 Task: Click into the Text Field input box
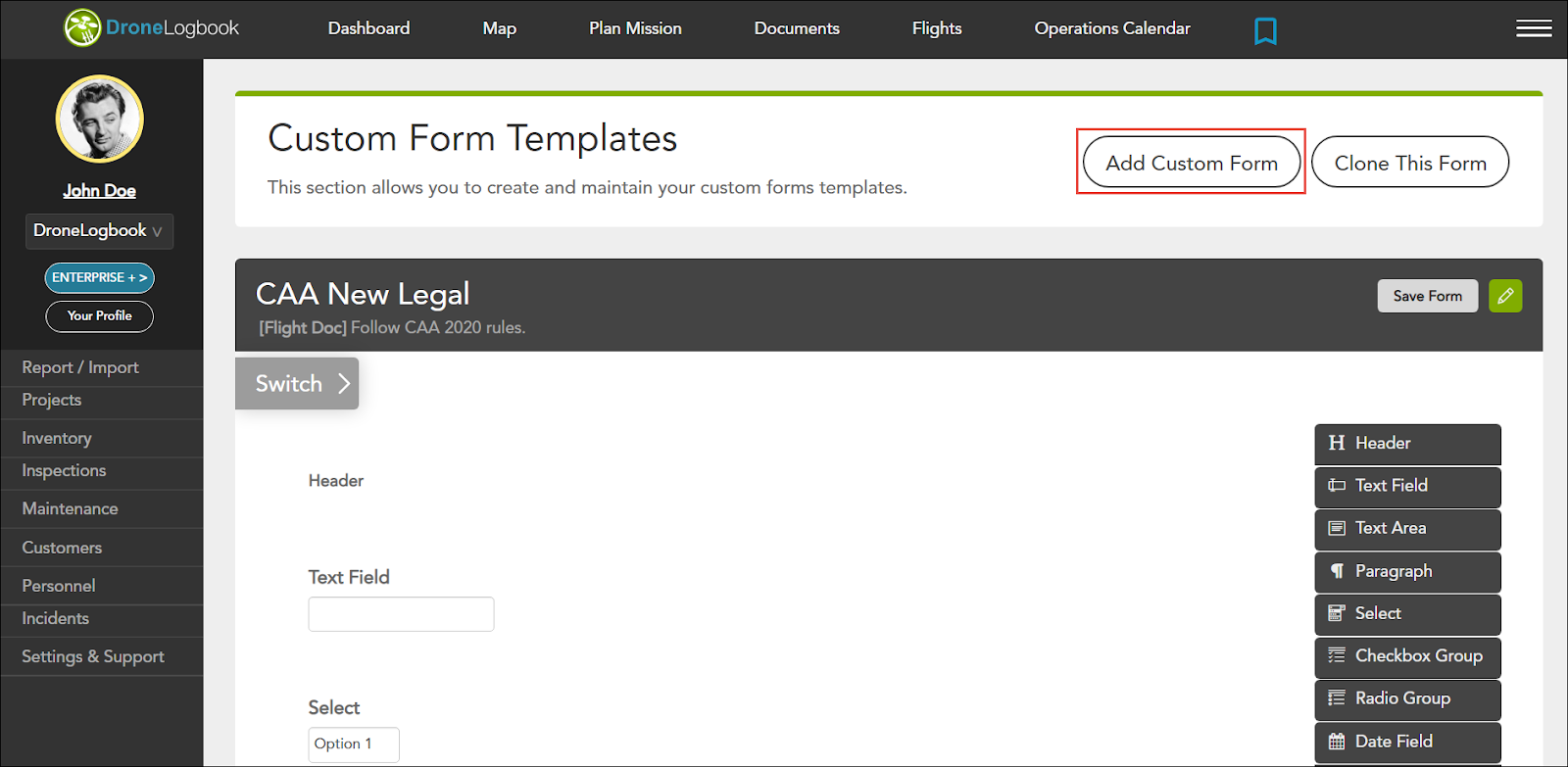point(401,614)
